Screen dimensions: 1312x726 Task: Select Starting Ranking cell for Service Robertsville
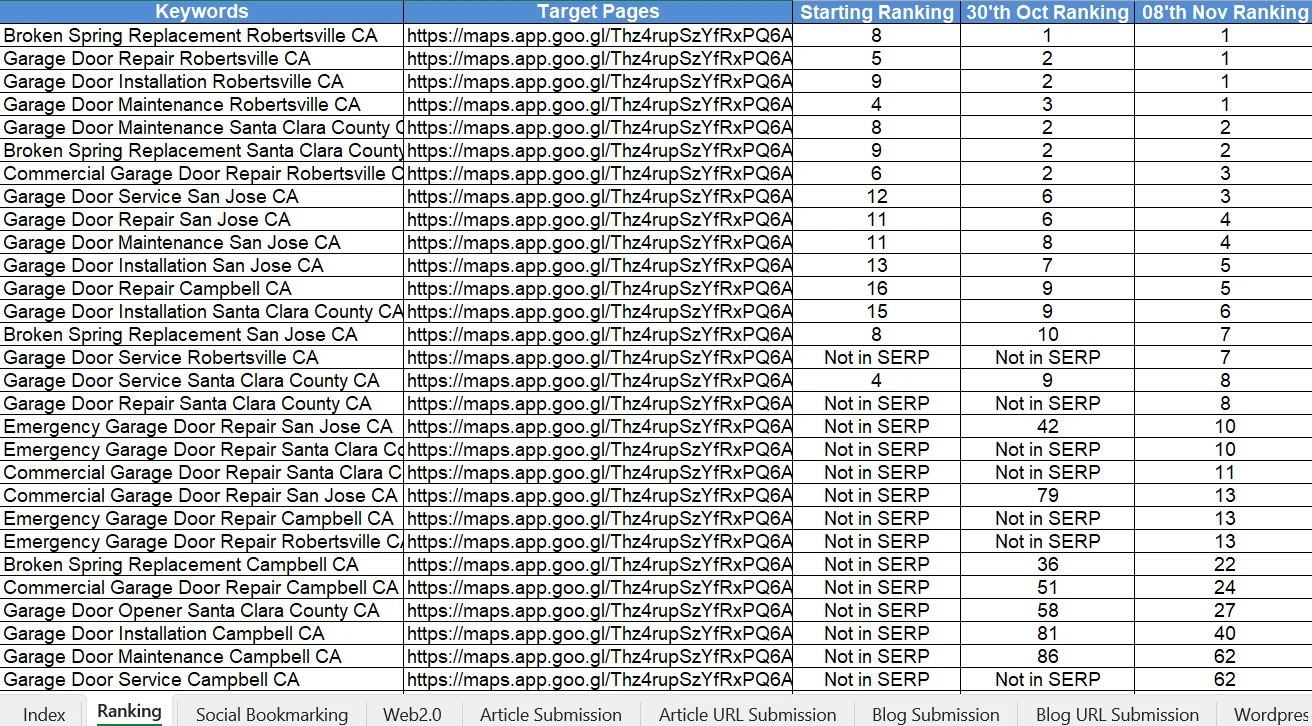[x=877, y=357]
